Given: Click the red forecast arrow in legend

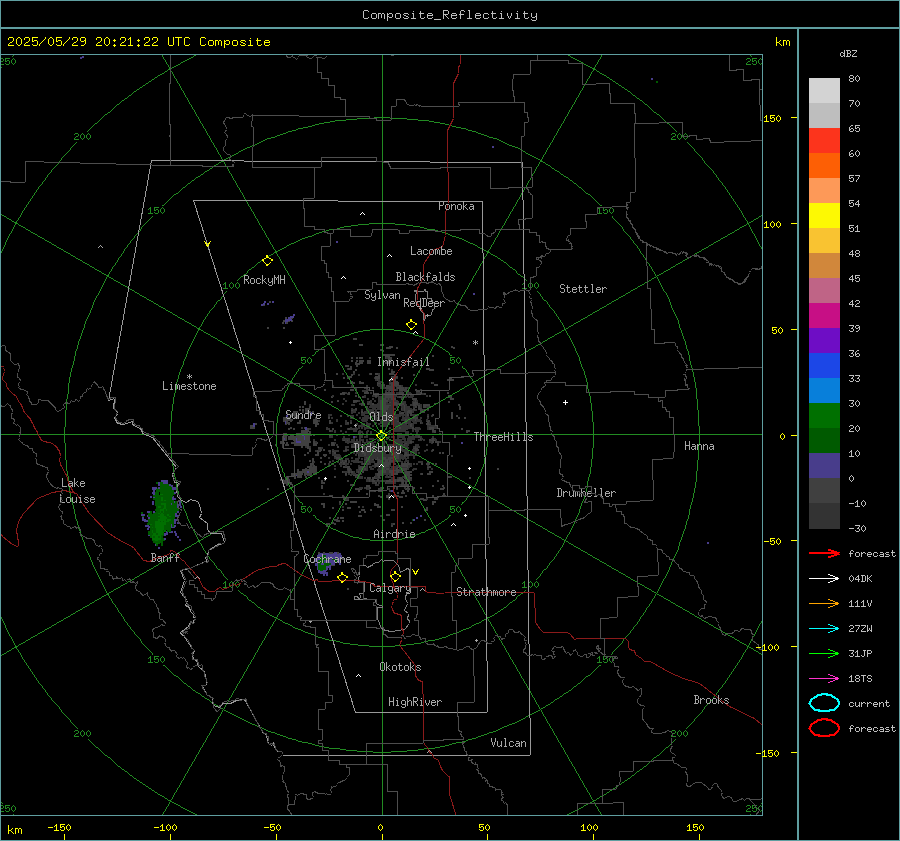Looking at the screenshot, I should (x=824, y=553).
